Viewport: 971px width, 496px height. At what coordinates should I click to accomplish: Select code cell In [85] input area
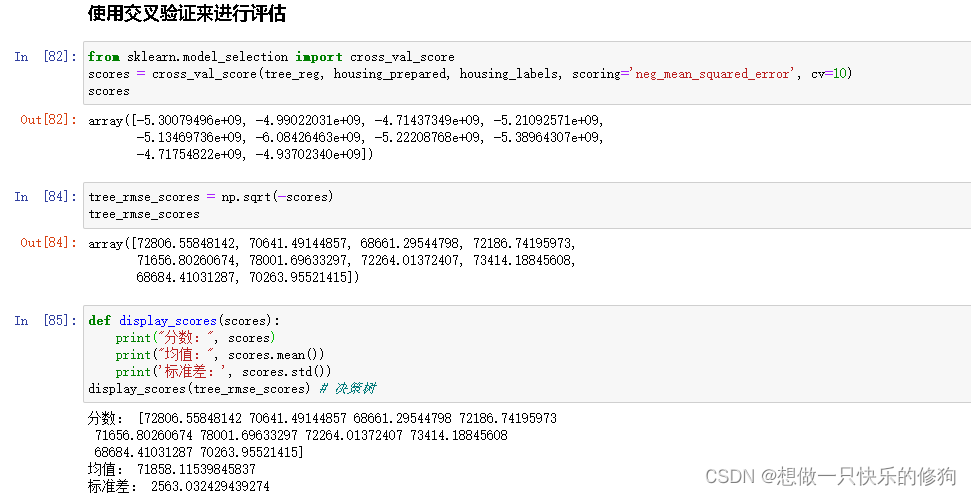[x=527, y=354]
